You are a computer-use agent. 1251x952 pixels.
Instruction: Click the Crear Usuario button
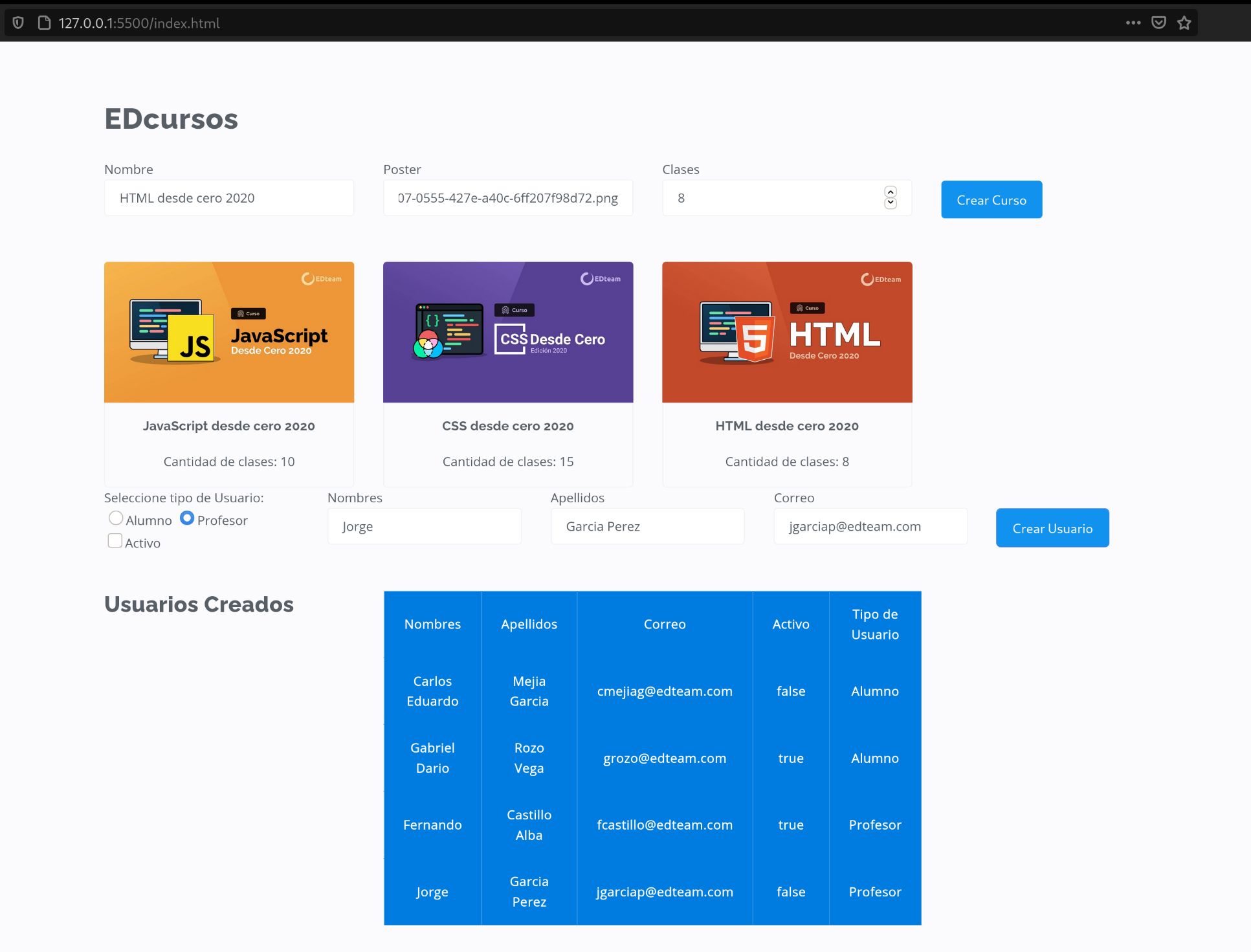click(1052, 527)
